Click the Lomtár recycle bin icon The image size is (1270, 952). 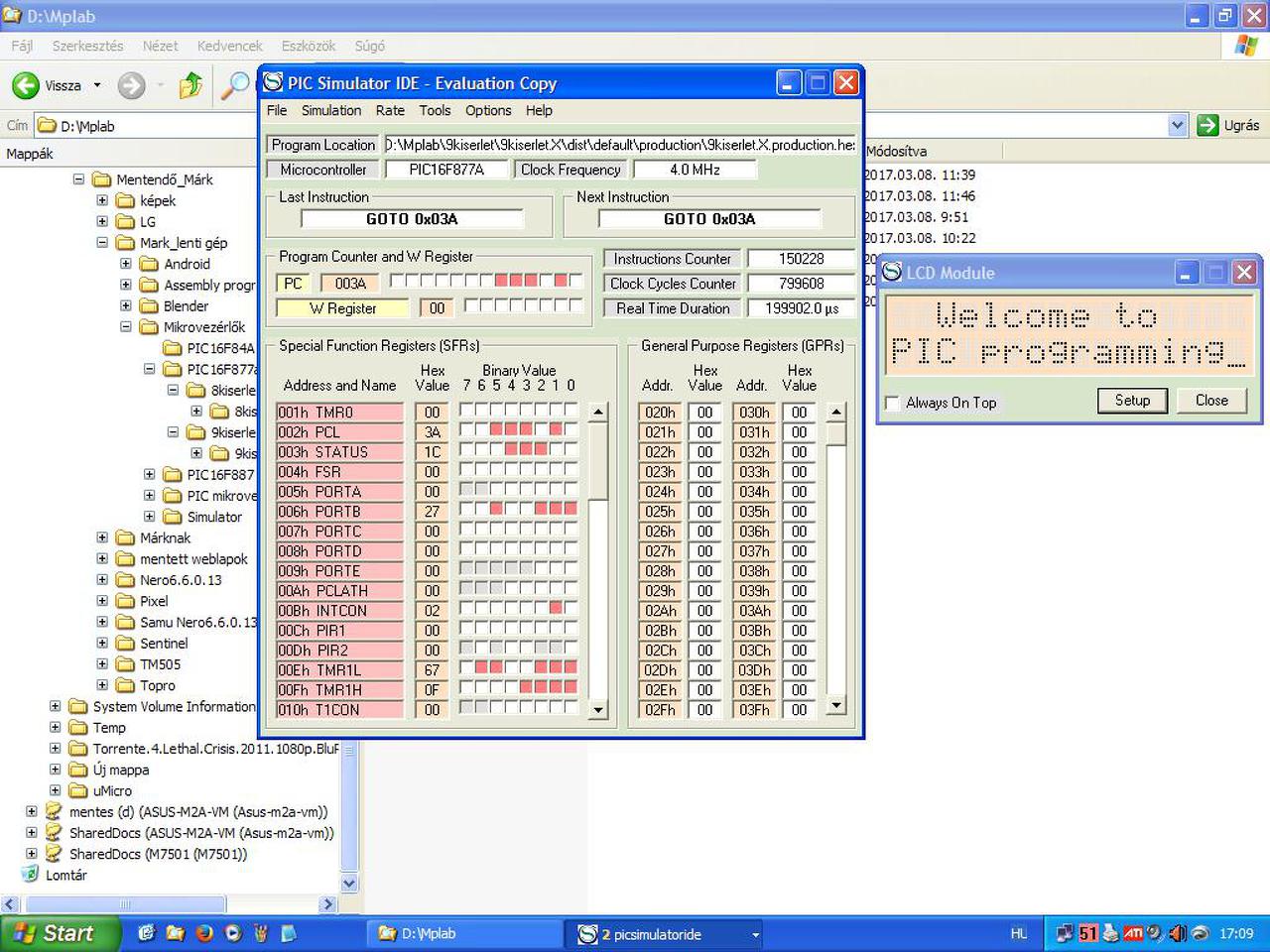[x=31, y=875]
